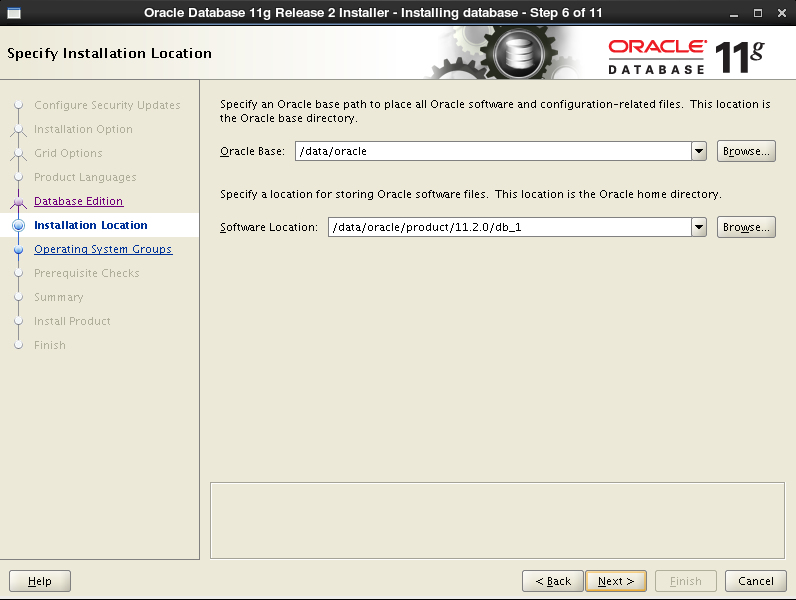
Task: Edit the Software Location path field
Action: coord(510,227)
